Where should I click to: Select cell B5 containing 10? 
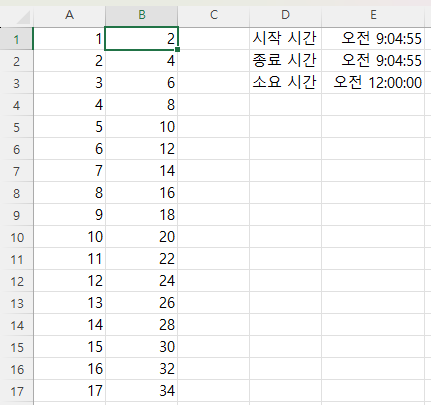coord(142,127)
